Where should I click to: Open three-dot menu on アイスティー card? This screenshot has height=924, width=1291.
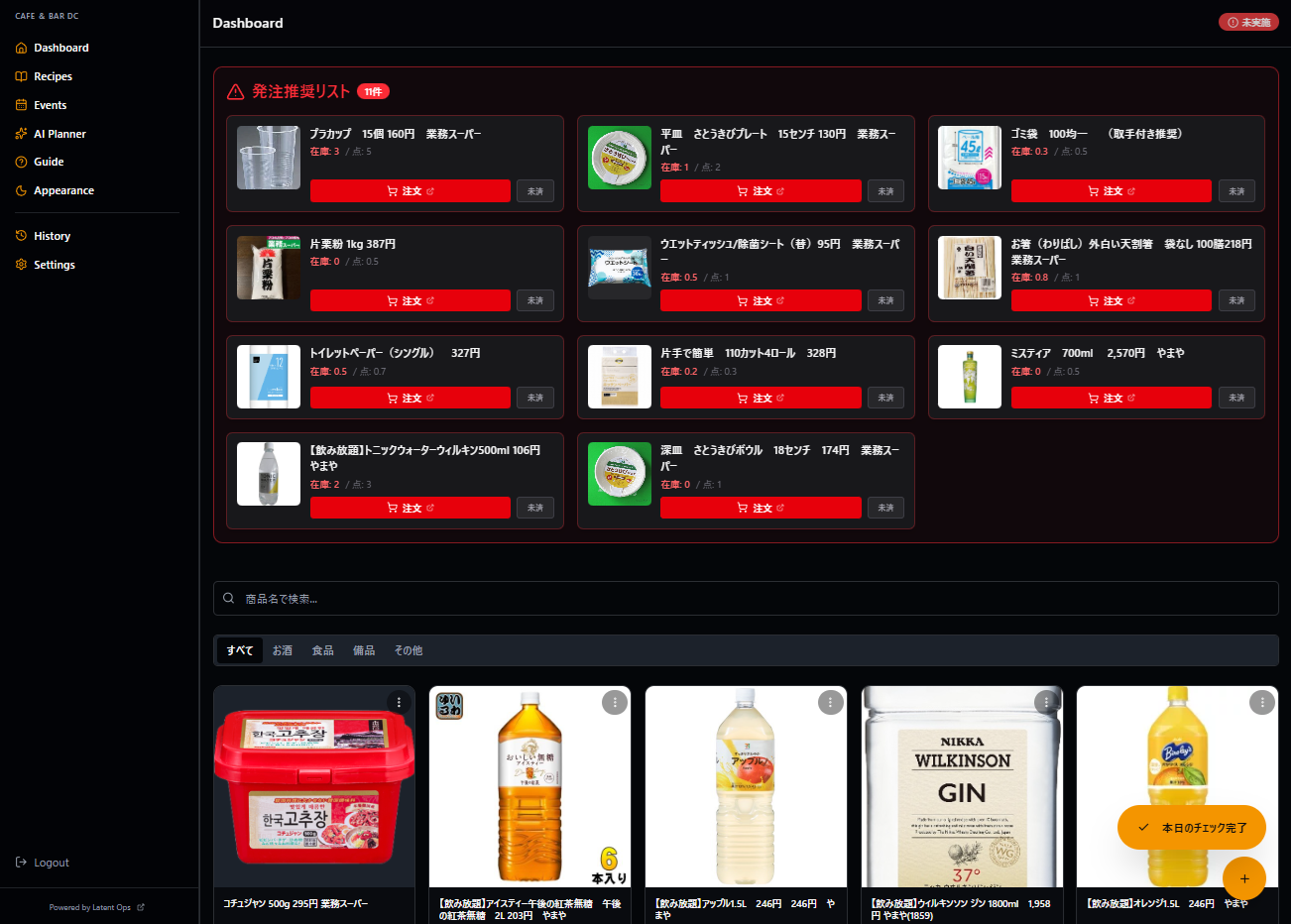tap(614, 702)
